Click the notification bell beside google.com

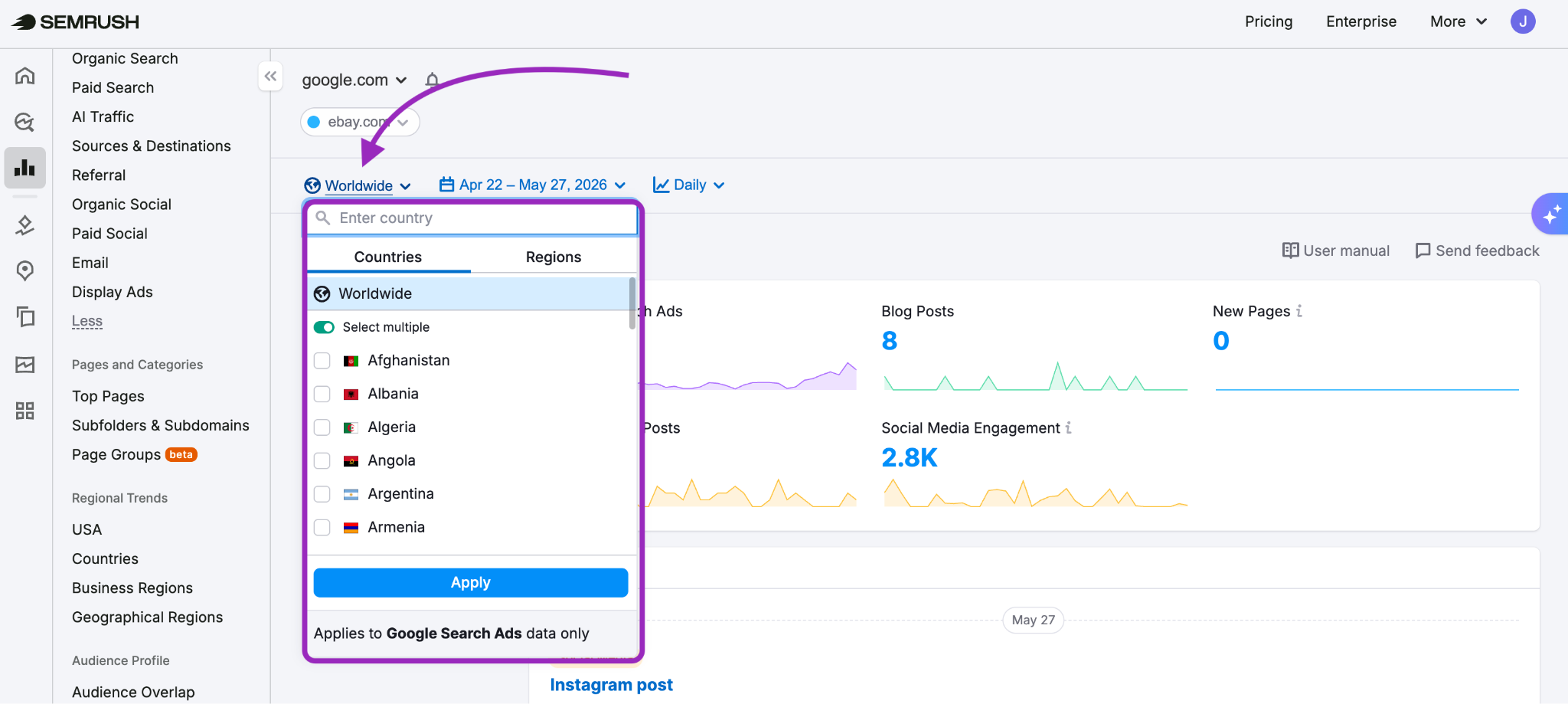pyautogui.click(x=432, y=80)
